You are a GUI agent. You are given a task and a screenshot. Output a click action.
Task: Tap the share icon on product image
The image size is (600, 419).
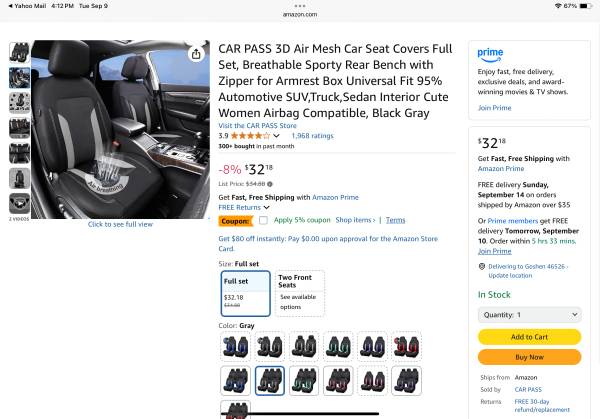tap(196, 54)
